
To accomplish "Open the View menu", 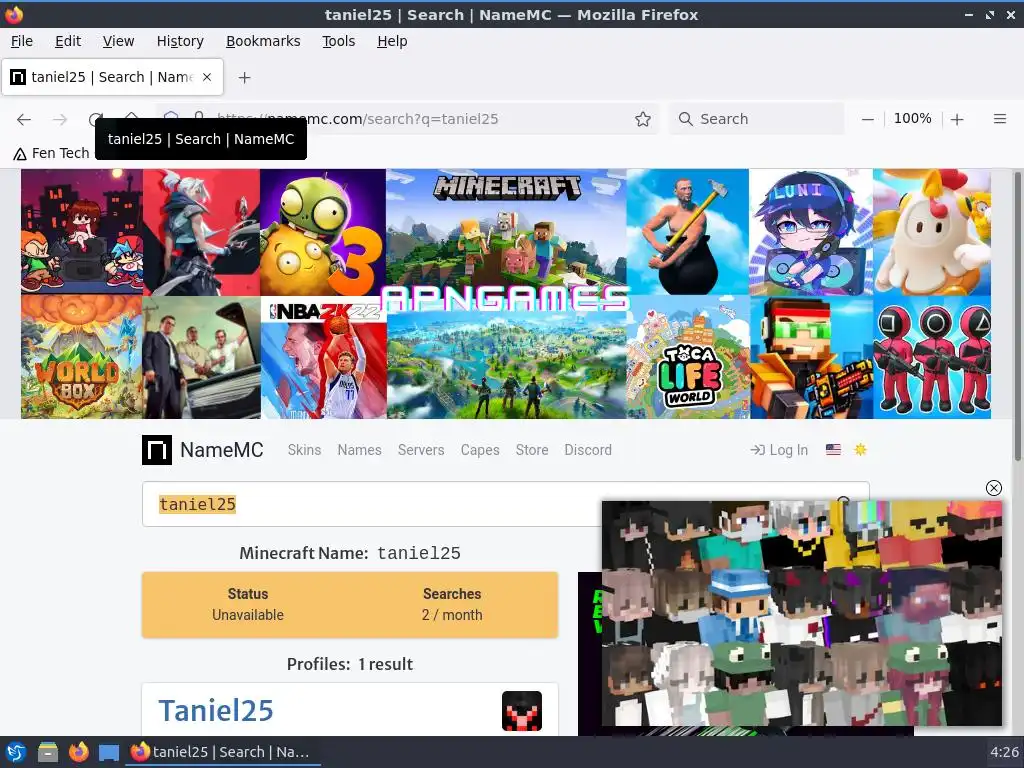I will (x=118, y=41).
